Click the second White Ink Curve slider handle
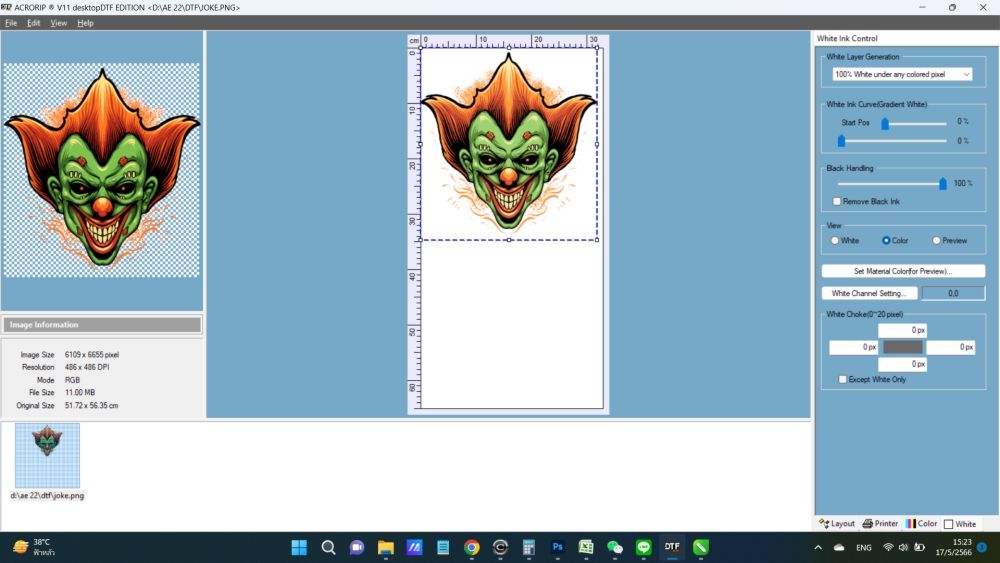This screenshot has width=1000, height=563. [841, 141]
